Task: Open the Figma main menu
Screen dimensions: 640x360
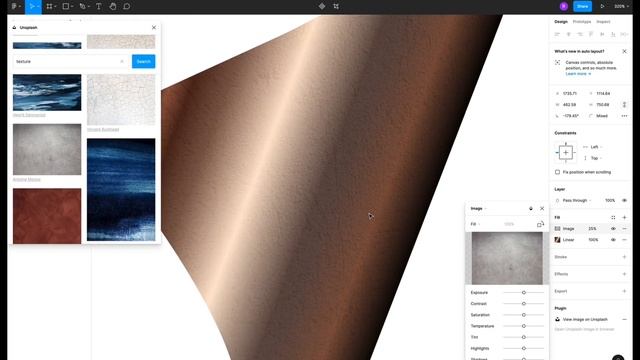Action: point(16,7)
